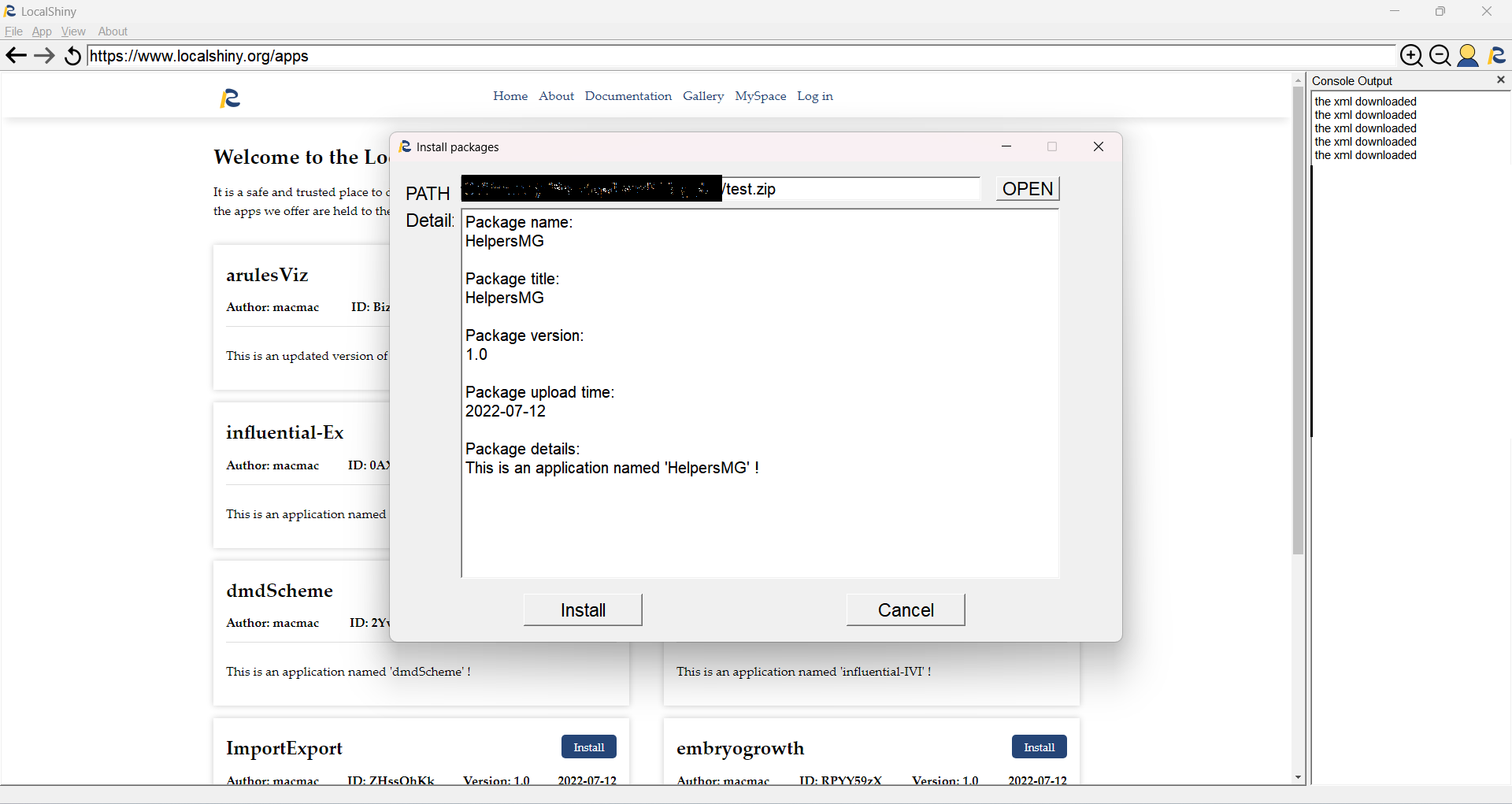The image size is (1512, 804).
Task: Click the Log in link
Action: pos(815,96)
